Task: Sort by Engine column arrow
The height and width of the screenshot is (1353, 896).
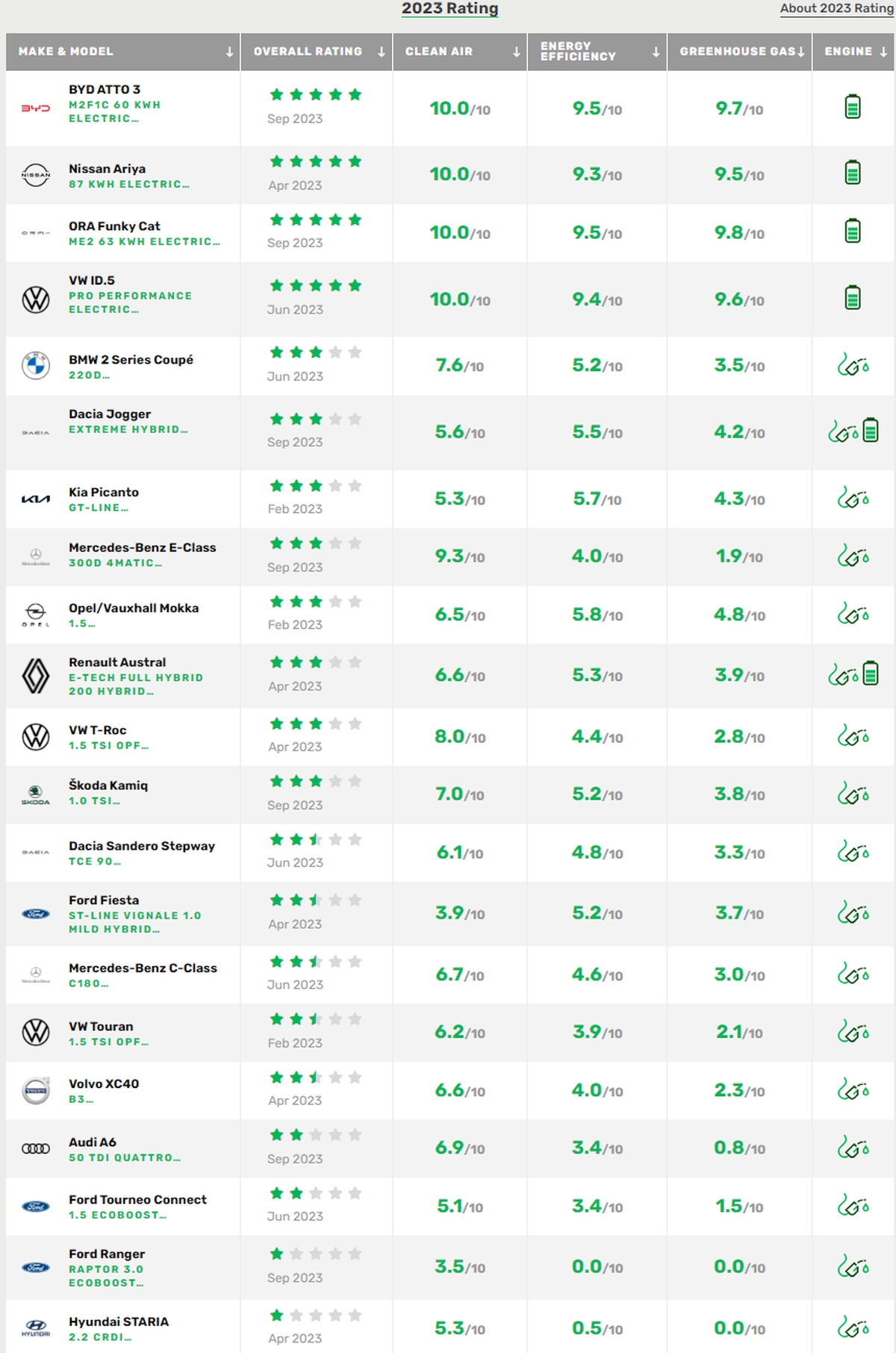Action: 883,52
